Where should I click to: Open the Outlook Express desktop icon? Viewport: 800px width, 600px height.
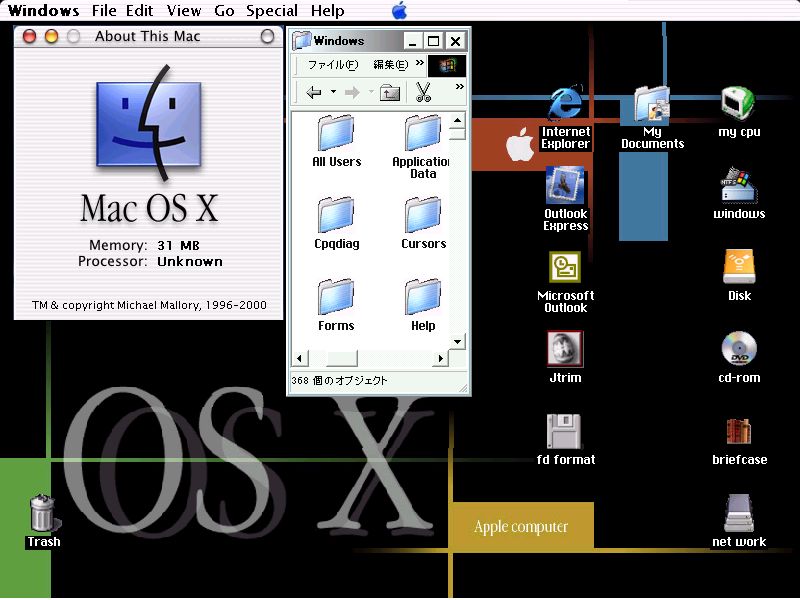565,186
